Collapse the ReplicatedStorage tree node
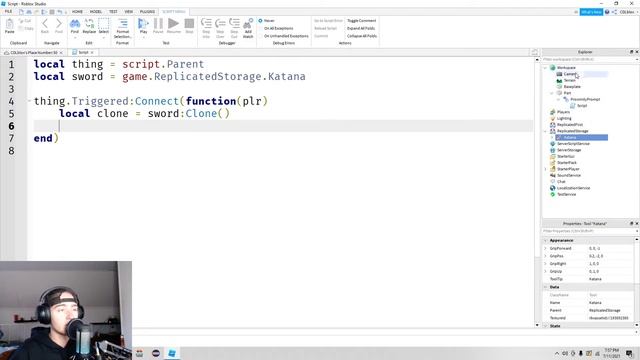The image size is (640, 360). click(x=545, y=131)
